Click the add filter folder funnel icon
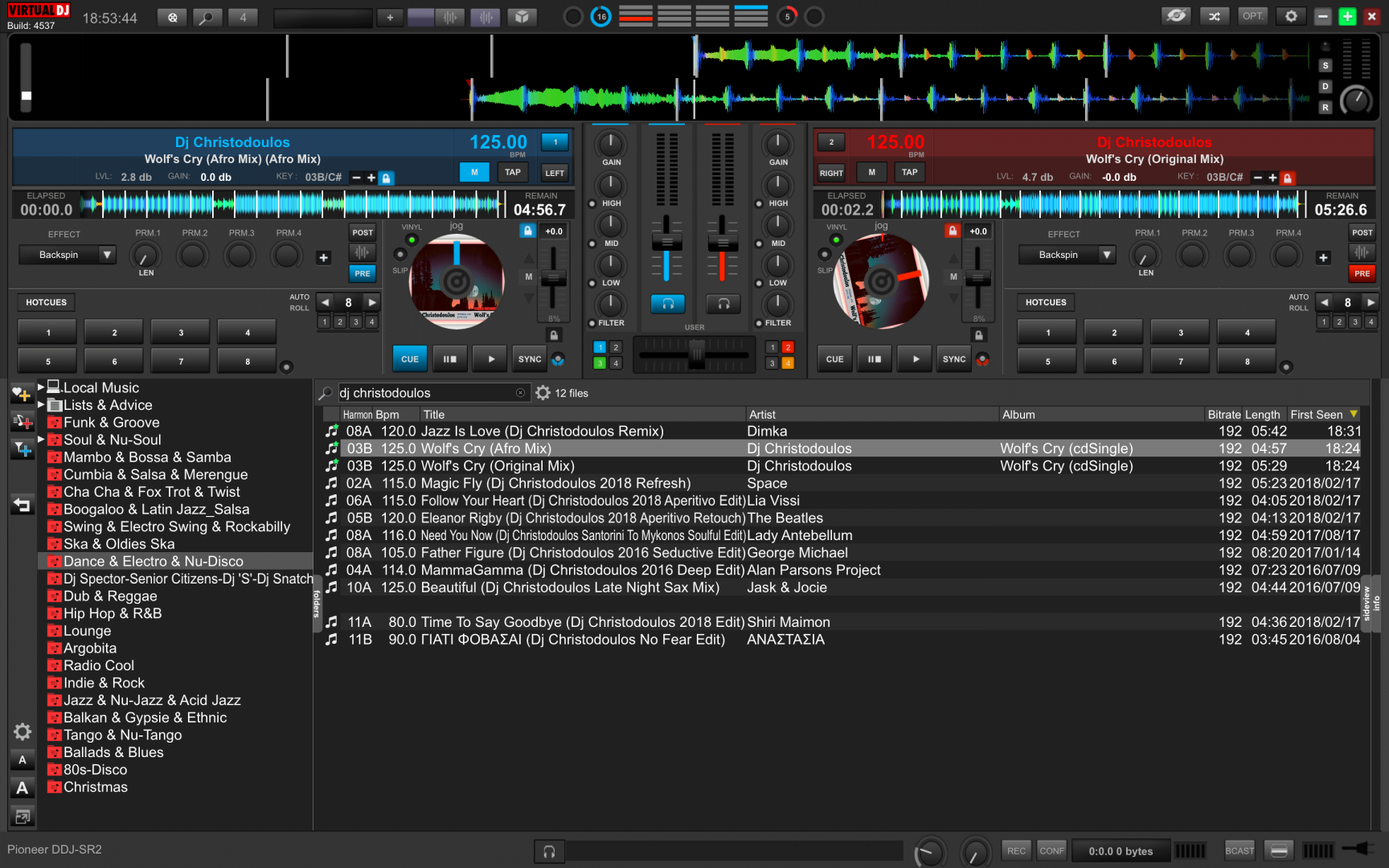This screenshot has height=868, width=1389. [x=22, y=450]
